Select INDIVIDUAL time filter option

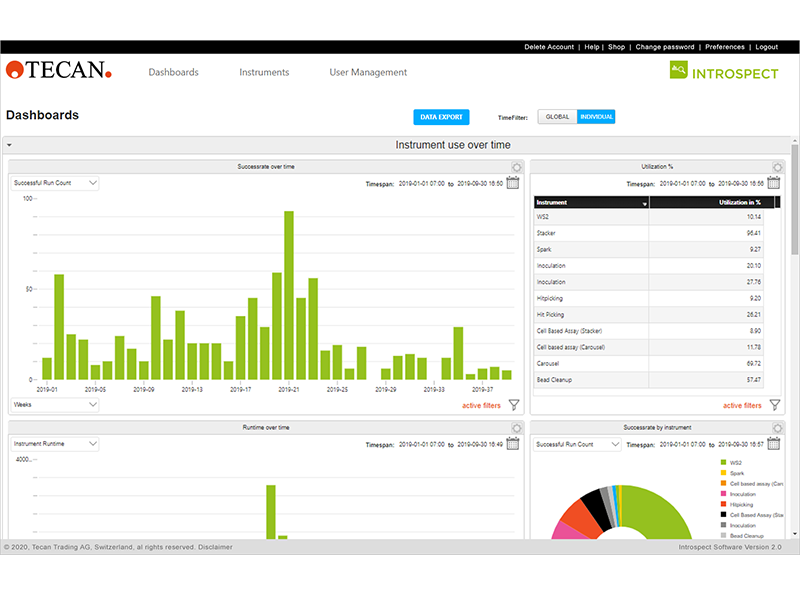[x=597, y=117]
